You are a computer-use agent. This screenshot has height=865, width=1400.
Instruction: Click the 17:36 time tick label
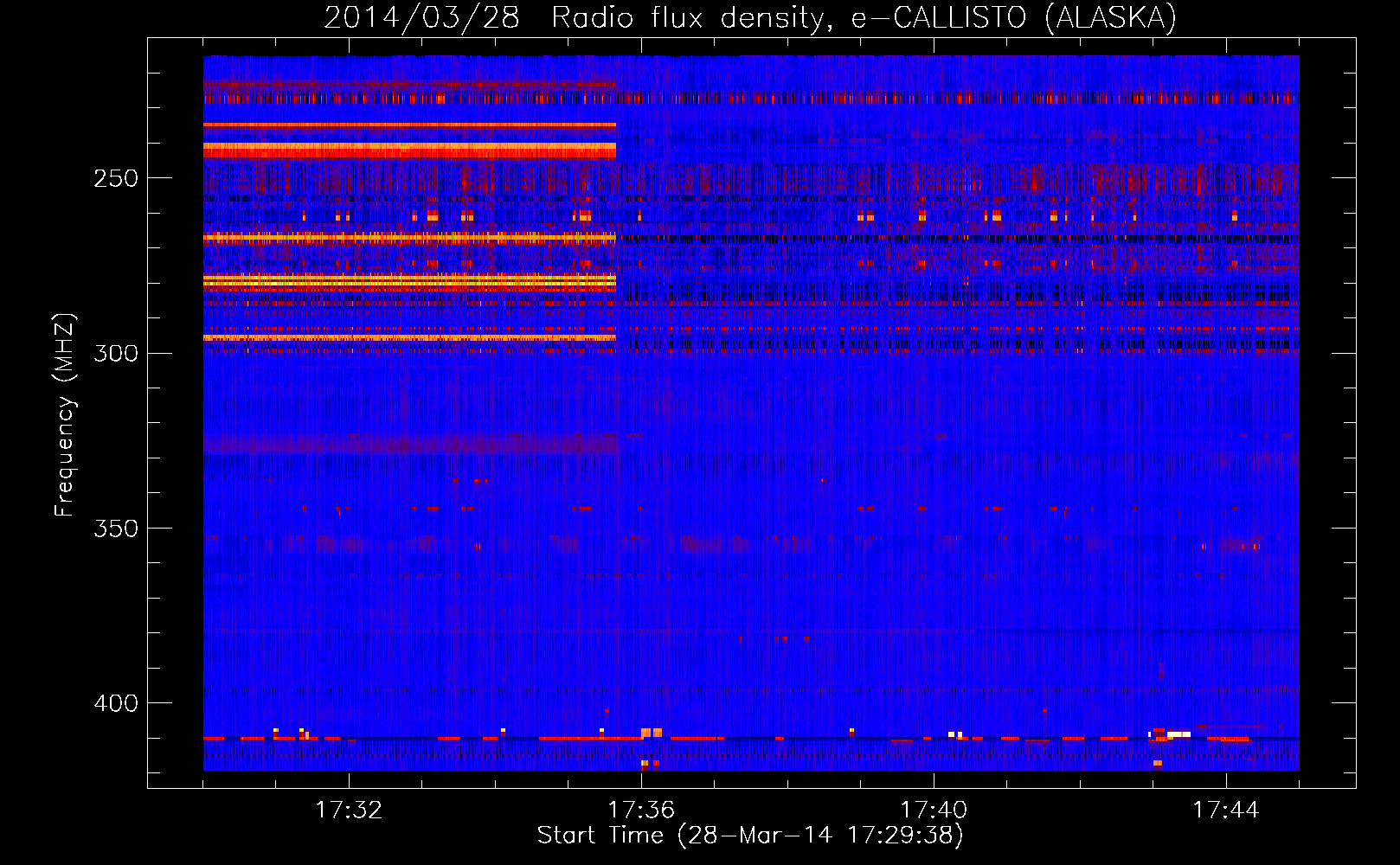point(641,811)
